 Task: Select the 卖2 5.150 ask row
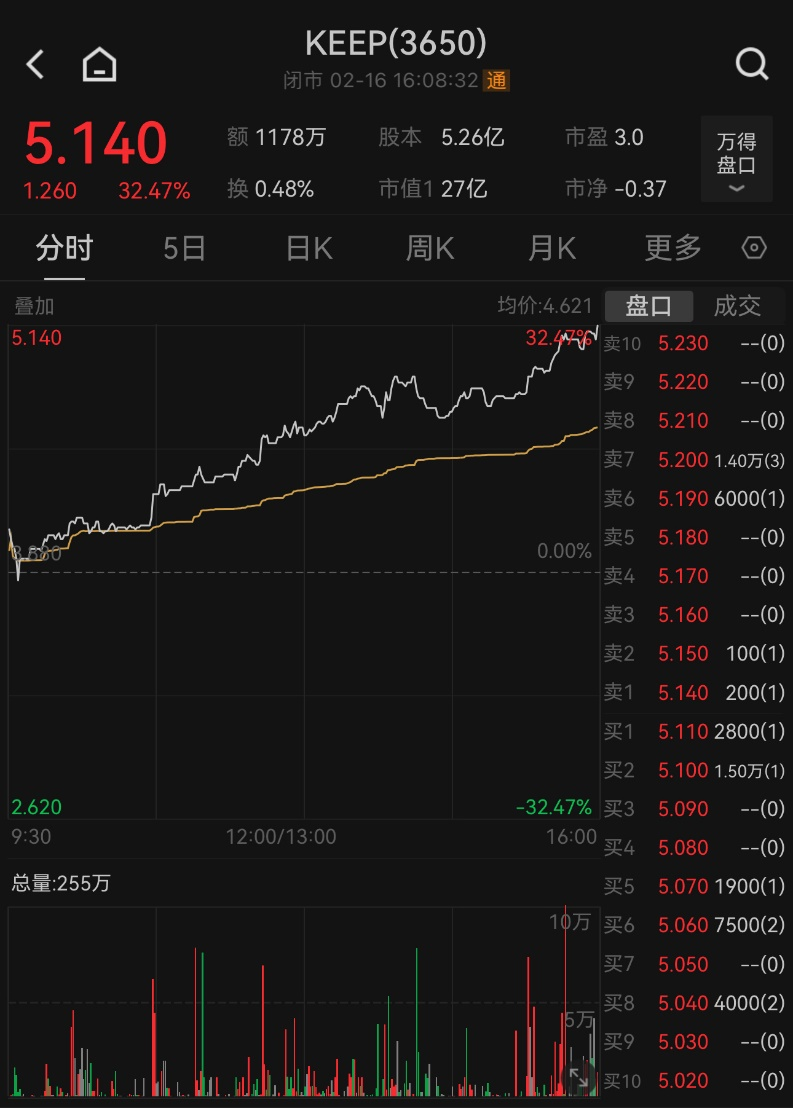[x=694, y=654]
